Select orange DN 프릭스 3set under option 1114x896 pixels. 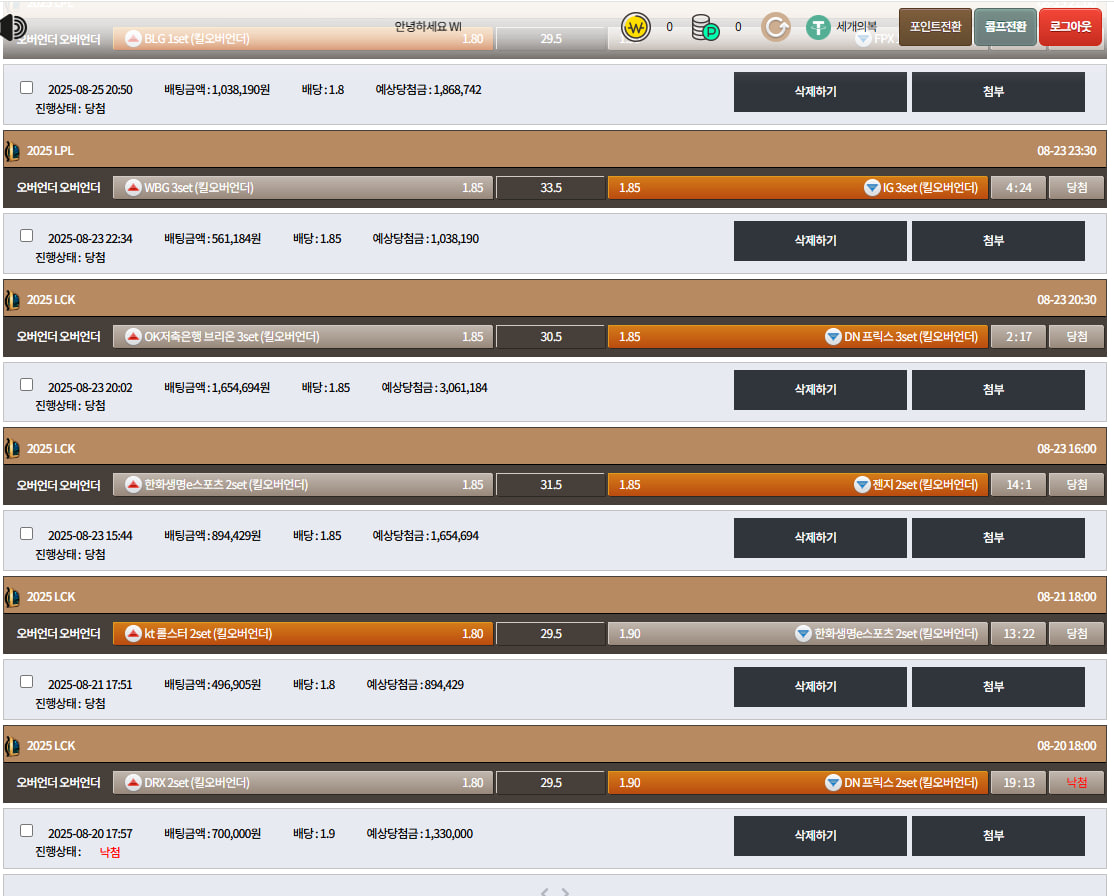click(x=797, y=337)
